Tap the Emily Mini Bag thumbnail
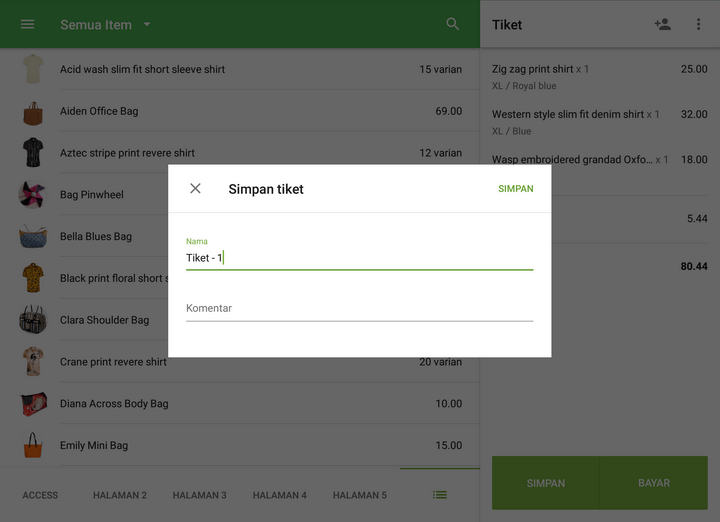720x522 pixels. tap(33, 445)
